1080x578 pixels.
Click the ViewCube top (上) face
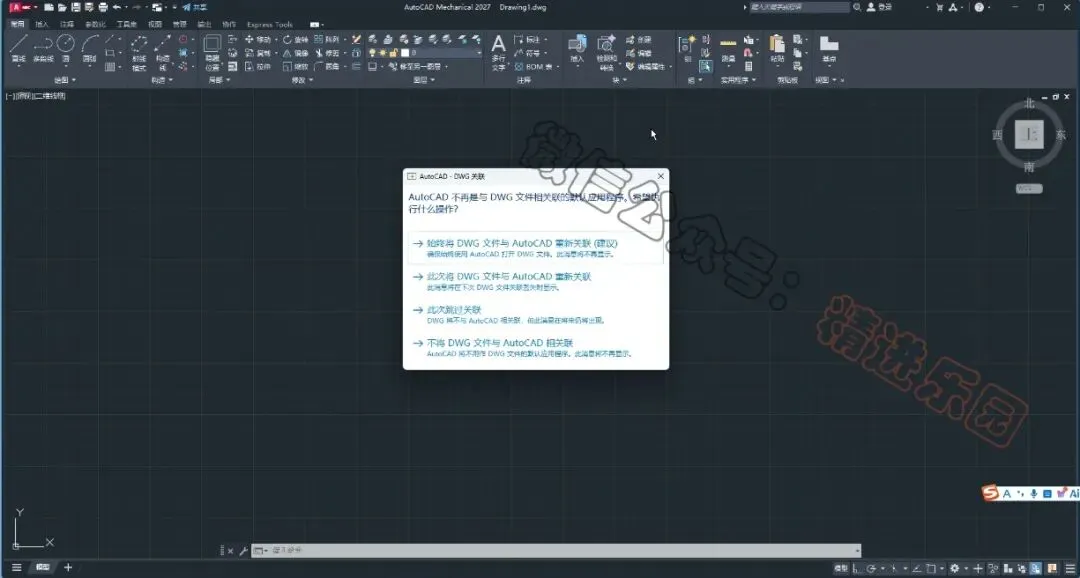tap(1030, 134)
